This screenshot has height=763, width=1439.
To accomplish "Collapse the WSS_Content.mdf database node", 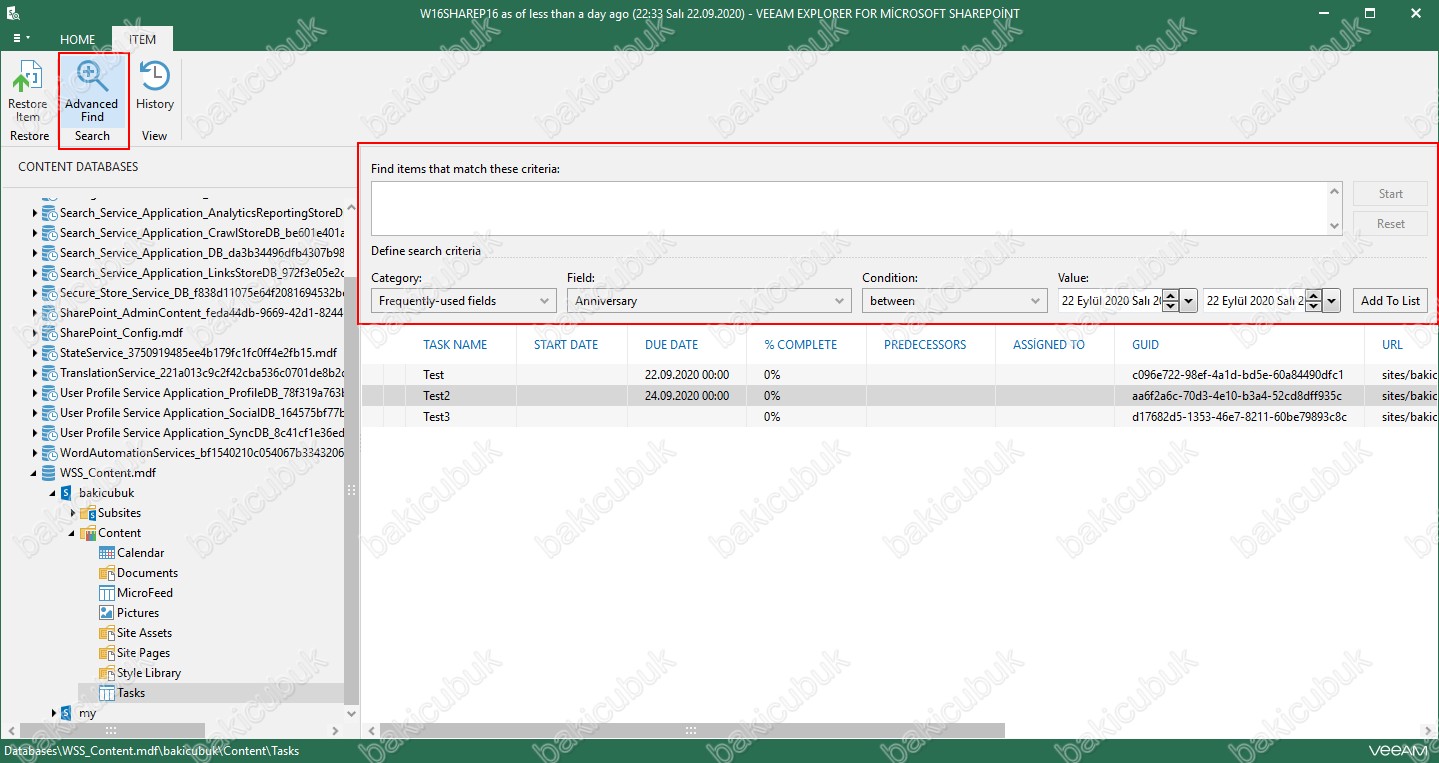I will click(35, 473).
